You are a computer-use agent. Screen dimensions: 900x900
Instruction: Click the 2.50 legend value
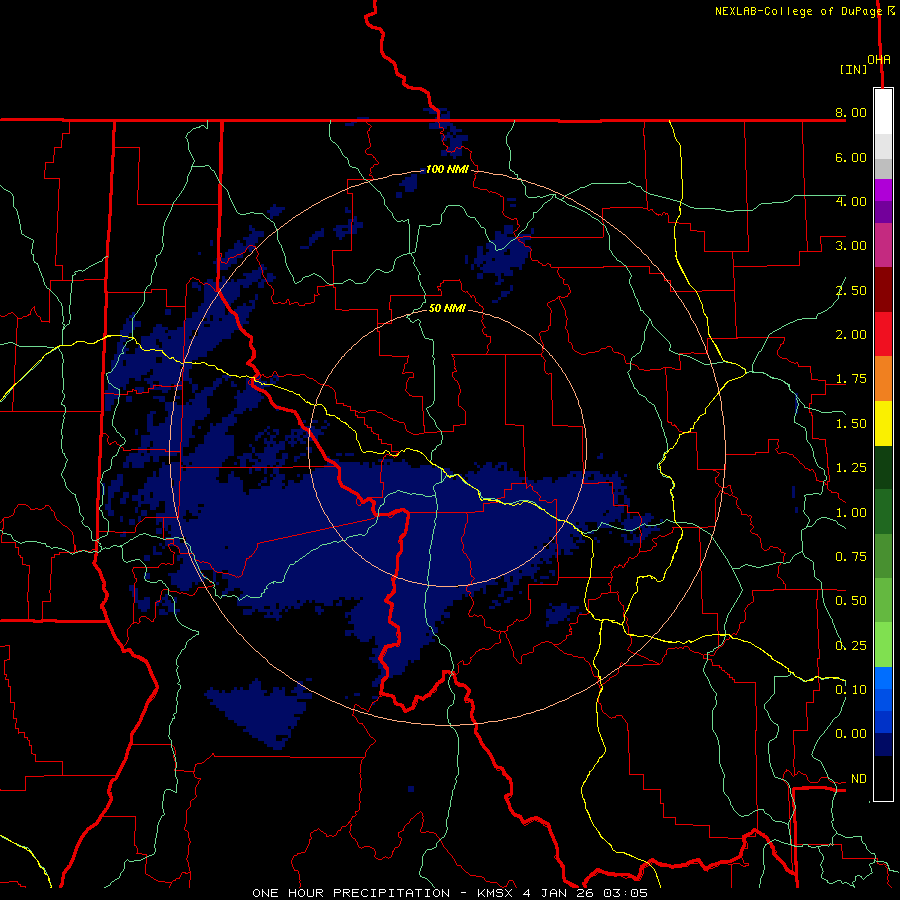click(x=851, y=290)
